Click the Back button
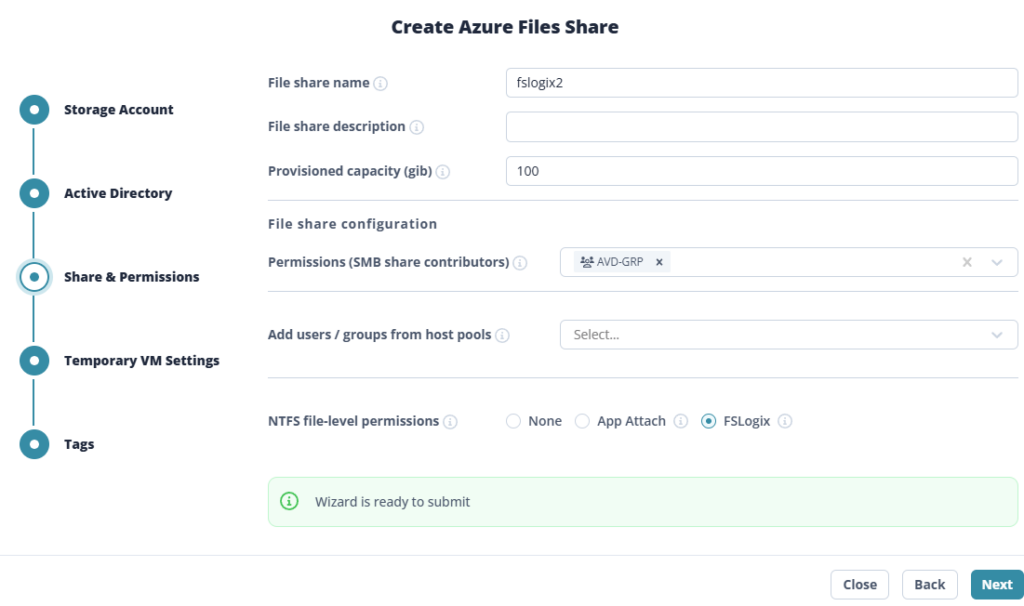Viewport: 1024px width, 606px height. (929, 584)
